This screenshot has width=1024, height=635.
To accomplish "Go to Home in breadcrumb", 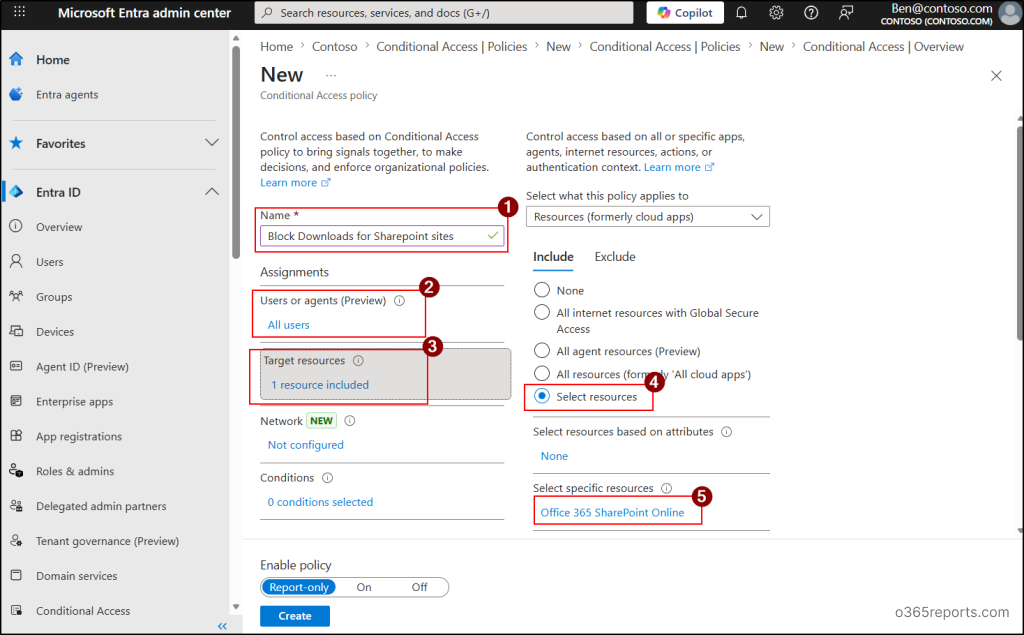I will (x=276, y=46).
